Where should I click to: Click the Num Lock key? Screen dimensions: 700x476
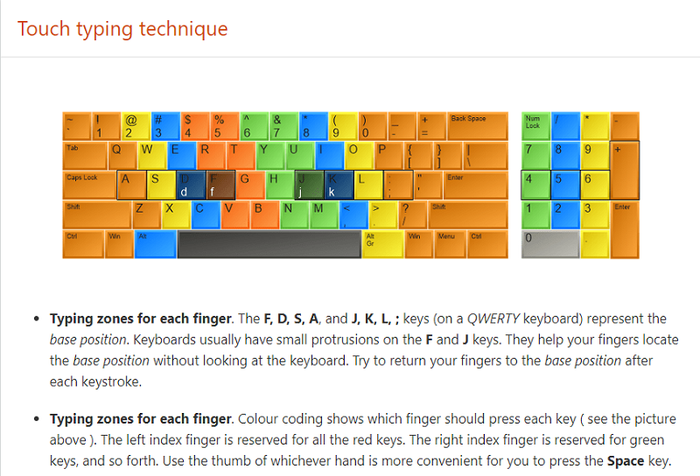(x=536, y=126)
